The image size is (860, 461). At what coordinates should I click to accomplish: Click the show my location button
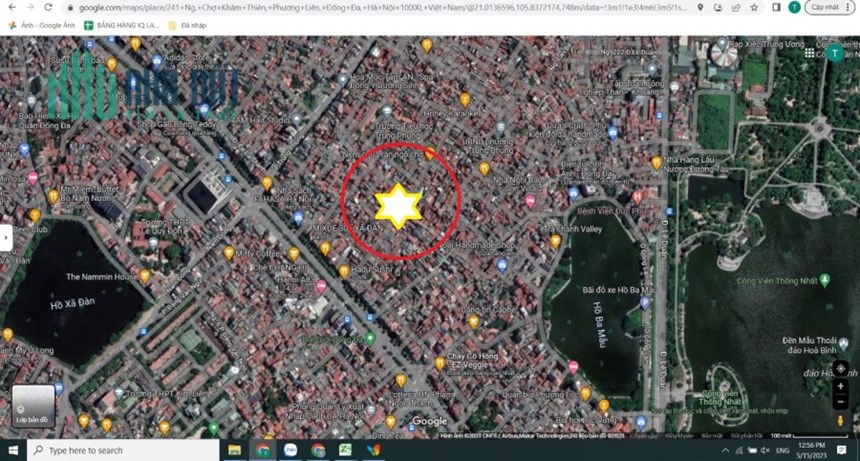pyautogui.click(x=840, y=368)
